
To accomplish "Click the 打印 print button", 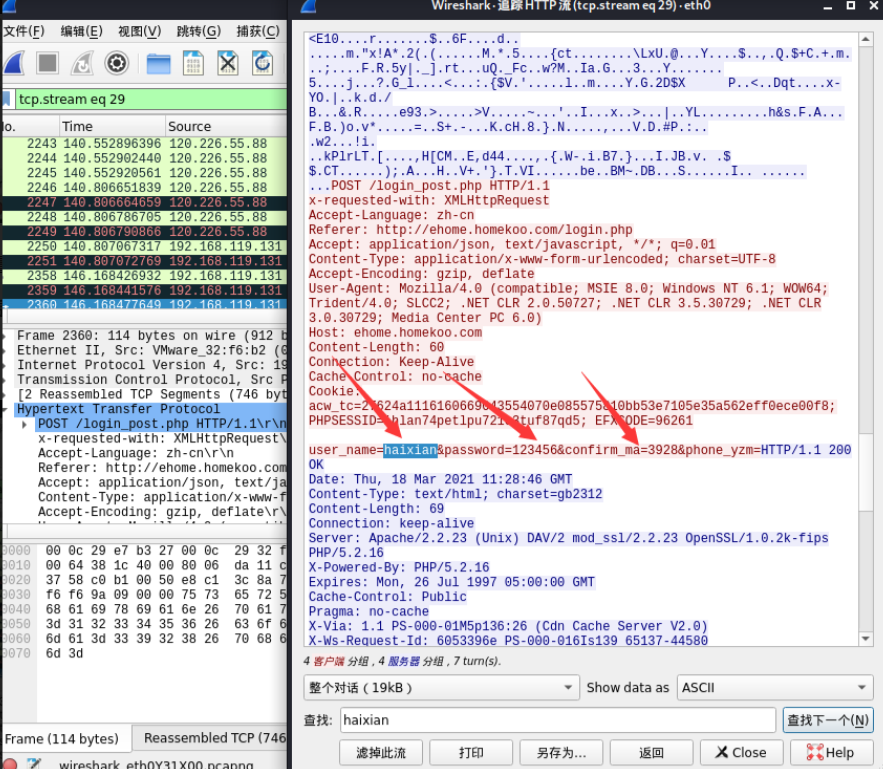I will click(x=471, y=753).
